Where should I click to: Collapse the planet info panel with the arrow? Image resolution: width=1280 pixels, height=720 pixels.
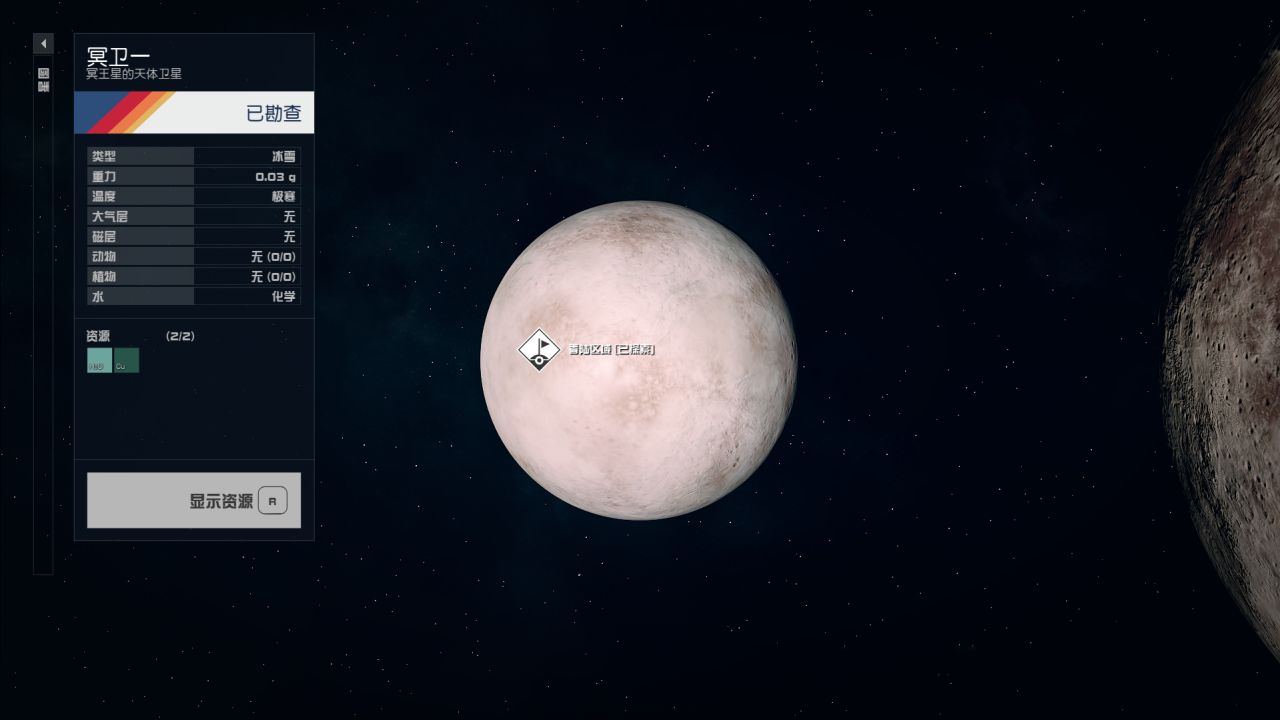click(43, 44)
